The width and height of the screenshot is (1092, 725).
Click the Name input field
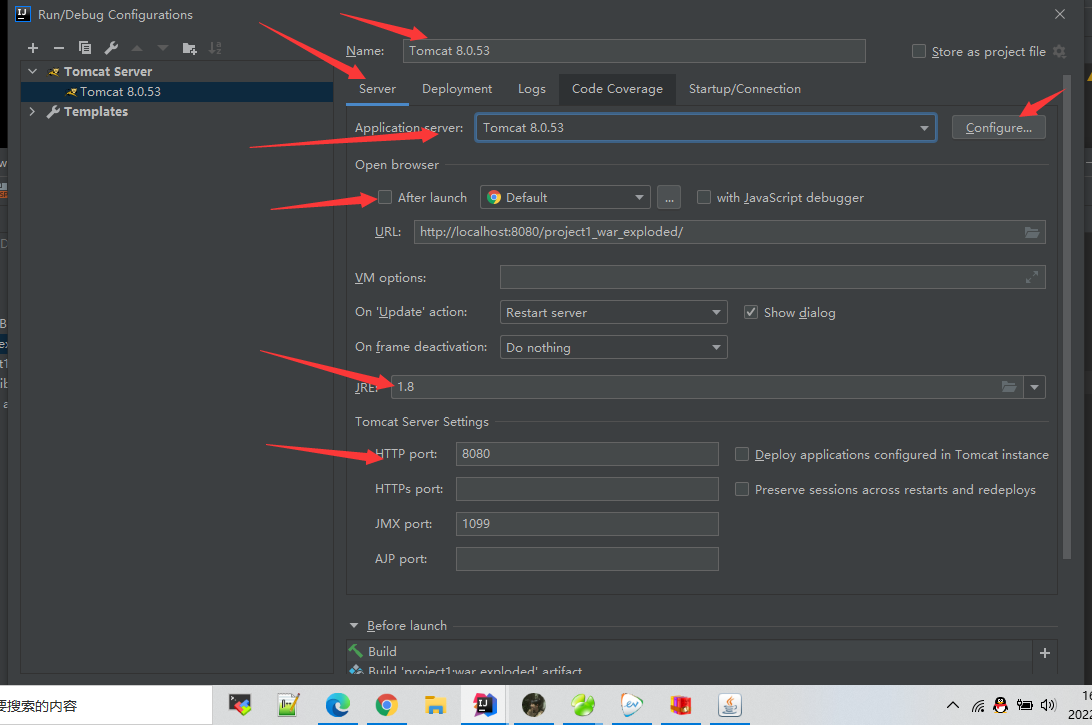click(x=634, y=51)
